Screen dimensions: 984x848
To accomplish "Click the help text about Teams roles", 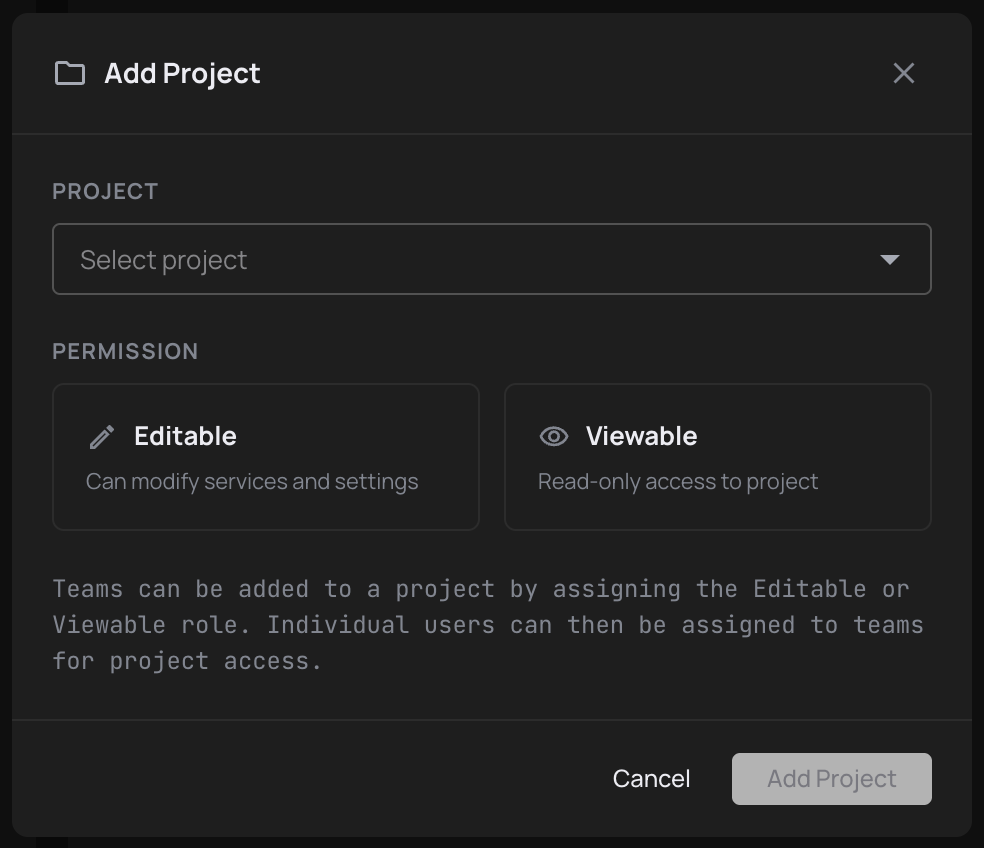I will click(488, 625).
